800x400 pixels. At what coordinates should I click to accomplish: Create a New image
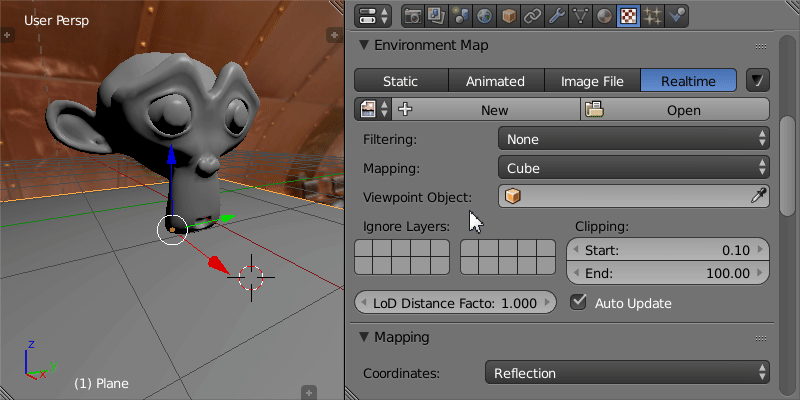point(486,109)
